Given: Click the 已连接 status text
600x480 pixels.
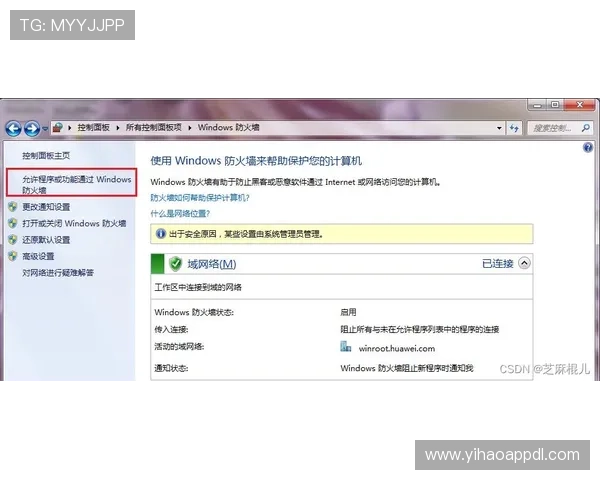Looking at the screenshot, I should click(x=497, y=264).
